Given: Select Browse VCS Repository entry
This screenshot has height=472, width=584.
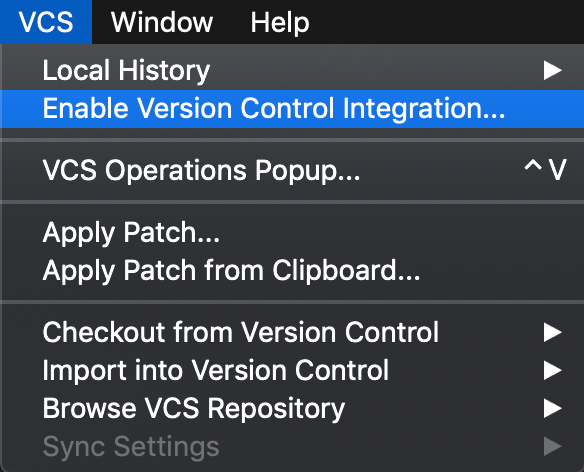Looking at the screenshot, I should (292, 408).
